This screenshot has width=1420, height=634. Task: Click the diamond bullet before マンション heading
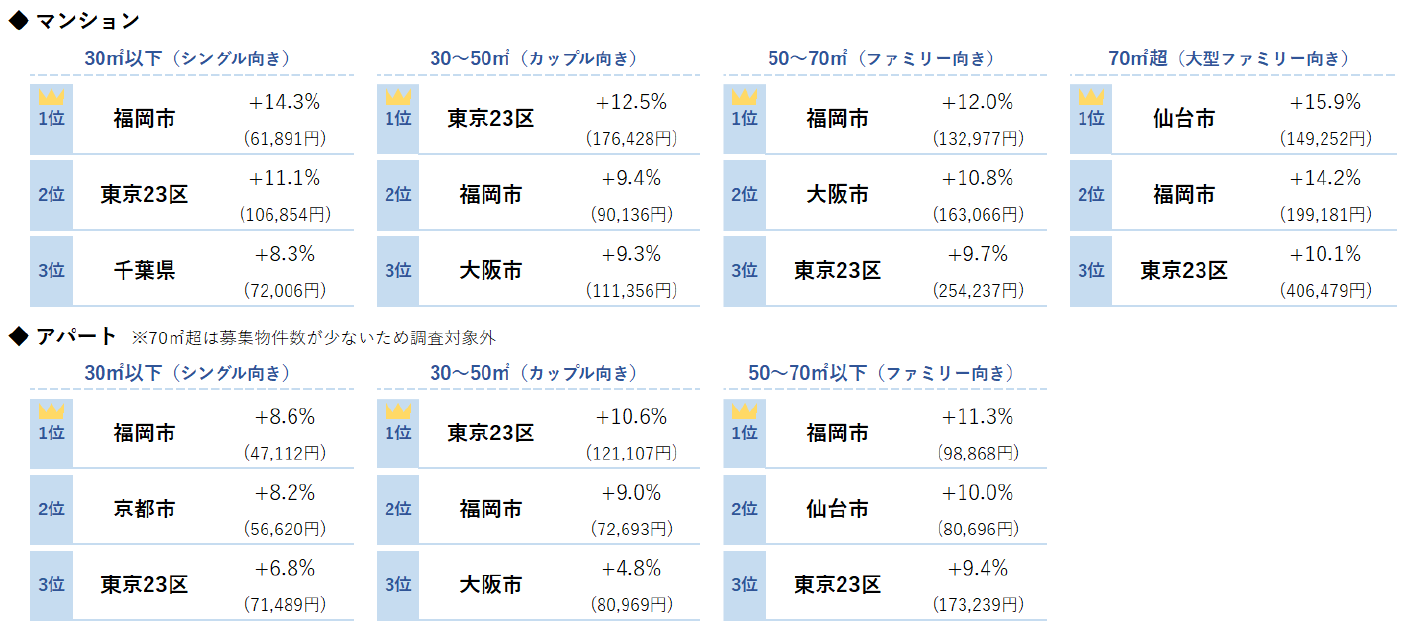pyautogui.click(x=17, y=20)
